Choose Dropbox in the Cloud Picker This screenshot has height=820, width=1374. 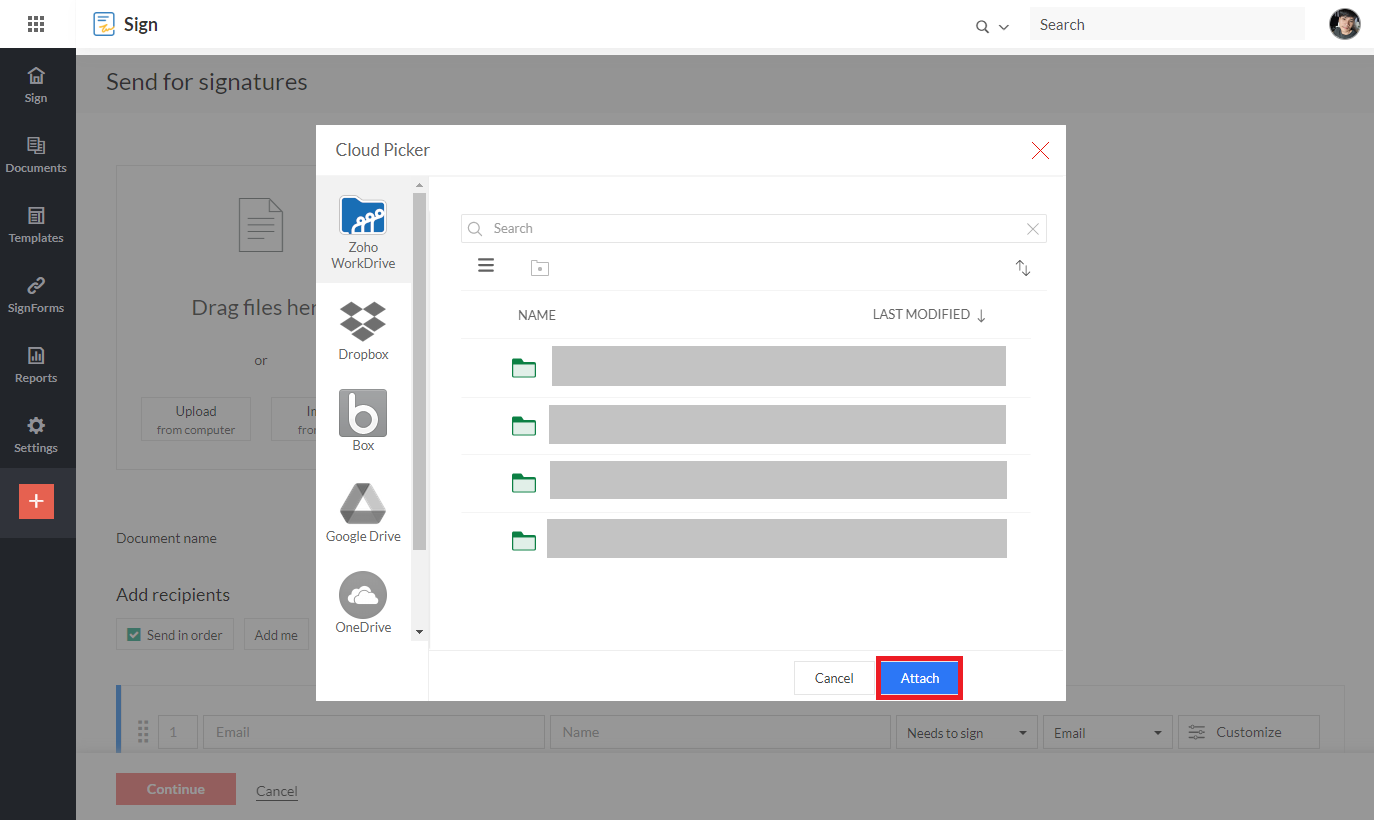pos(363,330)
